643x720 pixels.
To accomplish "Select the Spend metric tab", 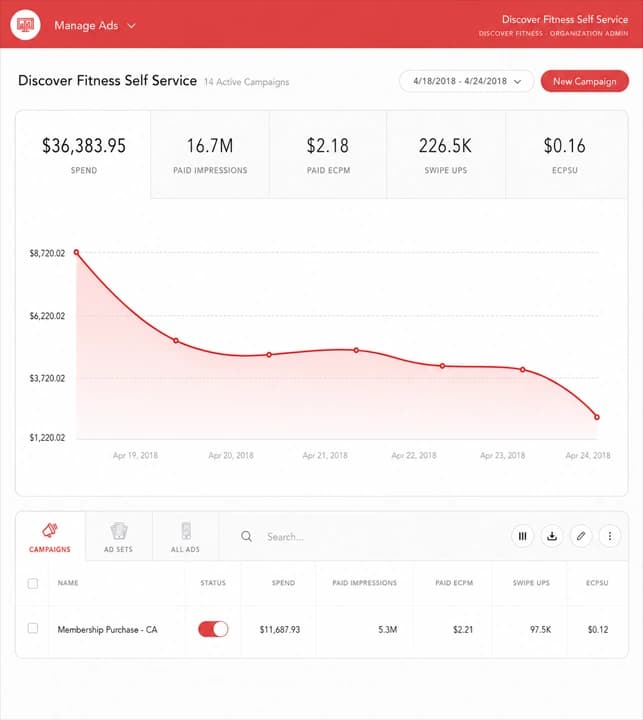I will [x=84, y=155].
